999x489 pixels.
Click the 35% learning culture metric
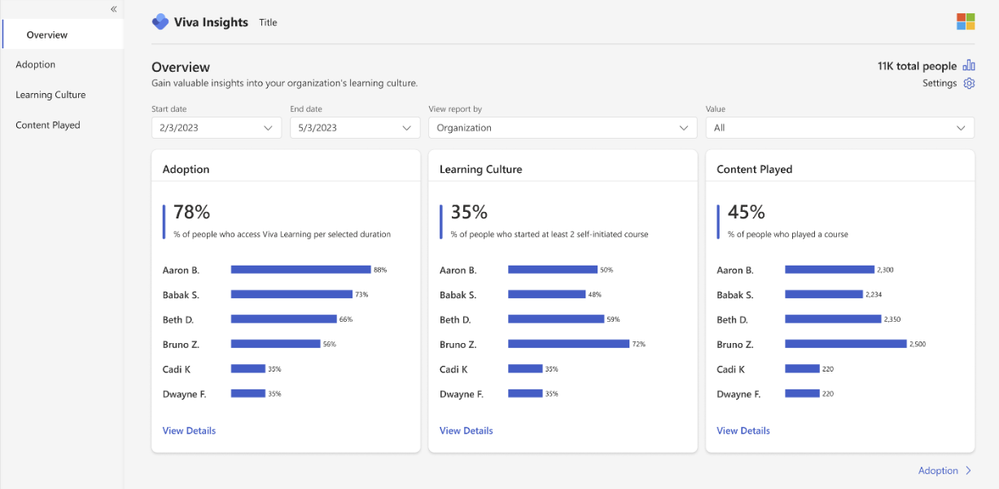pos(469,212)
